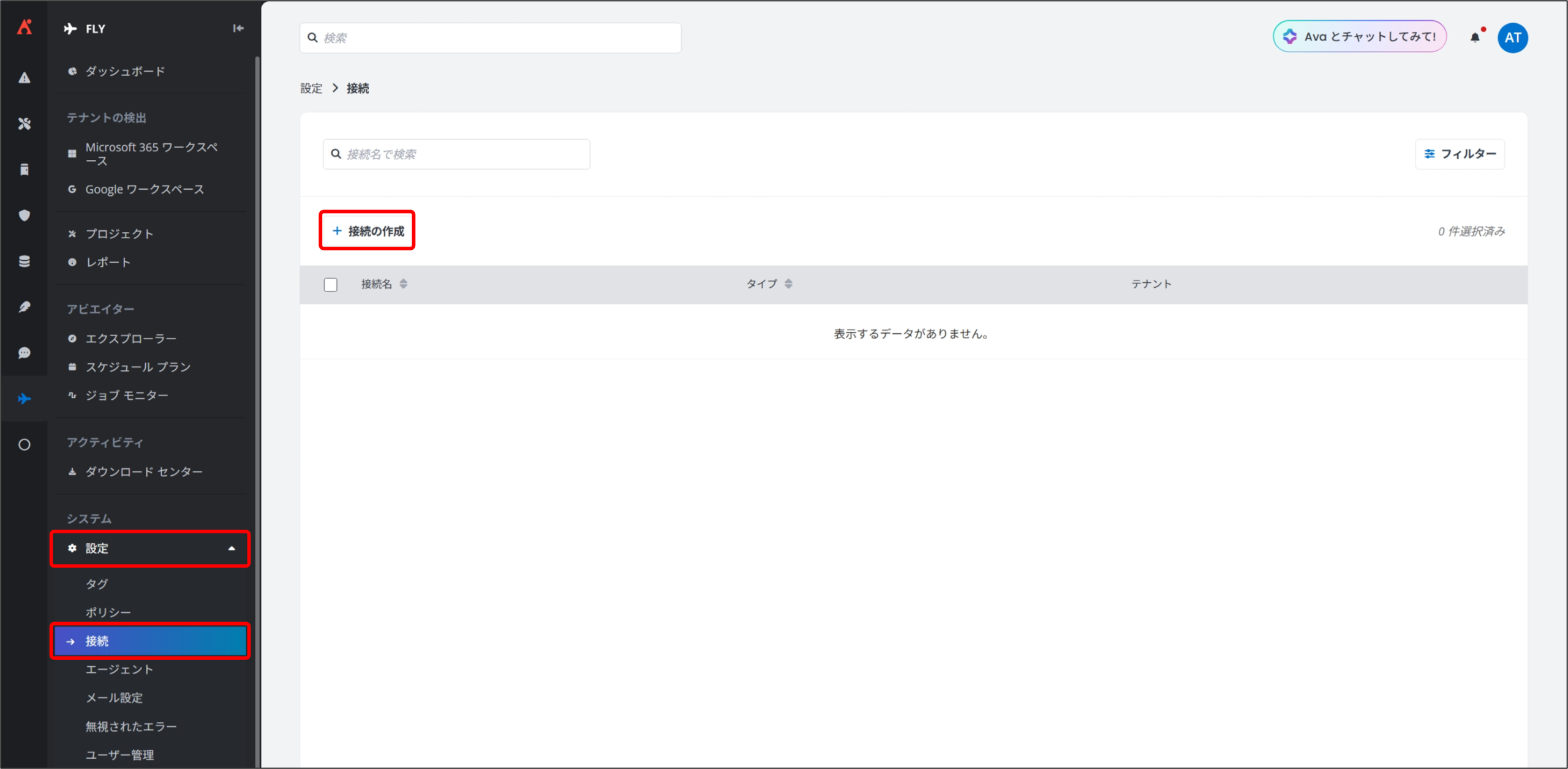Click the 接続の作成 button

367,231
